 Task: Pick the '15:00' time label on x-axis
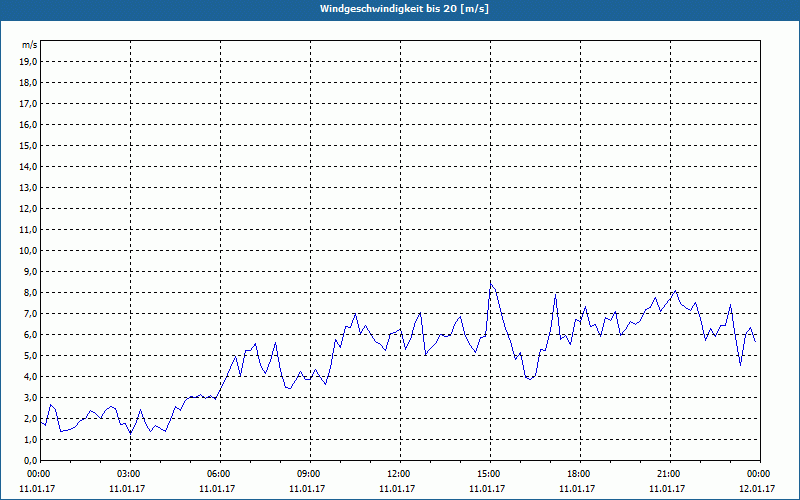pyautogui.click(x=490, y=474)
